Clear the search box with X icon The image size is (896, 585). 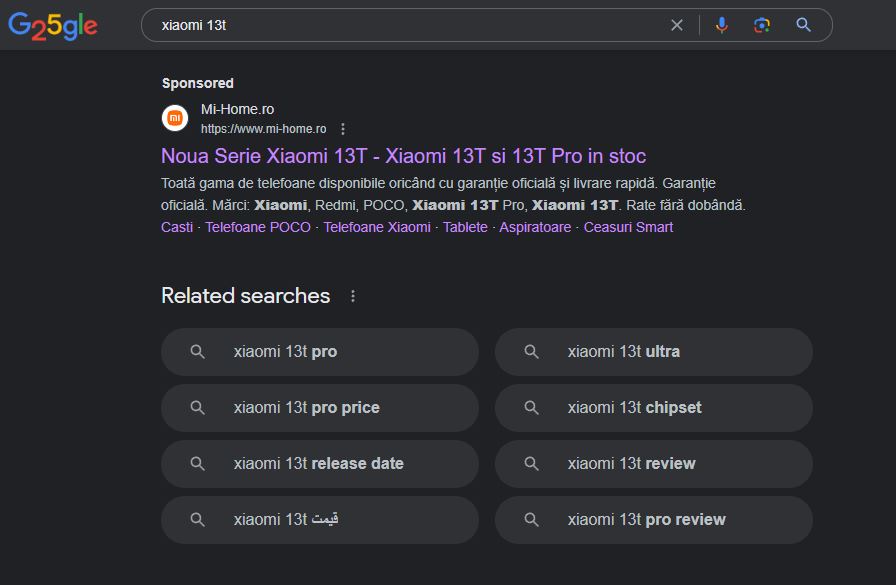coord(677,25)
